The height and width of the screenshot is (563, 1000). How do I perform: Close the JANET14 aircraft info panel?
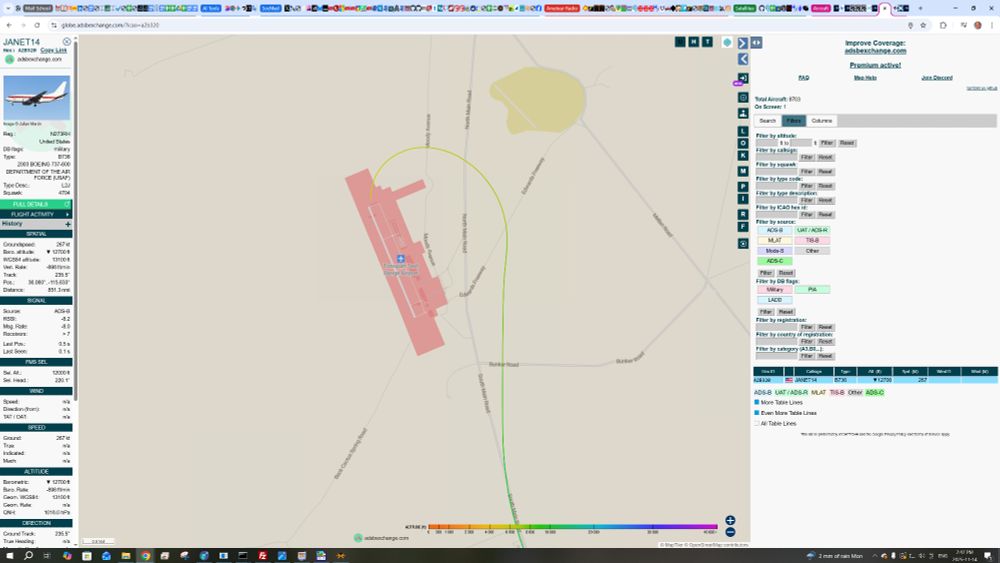click(66, 41)
